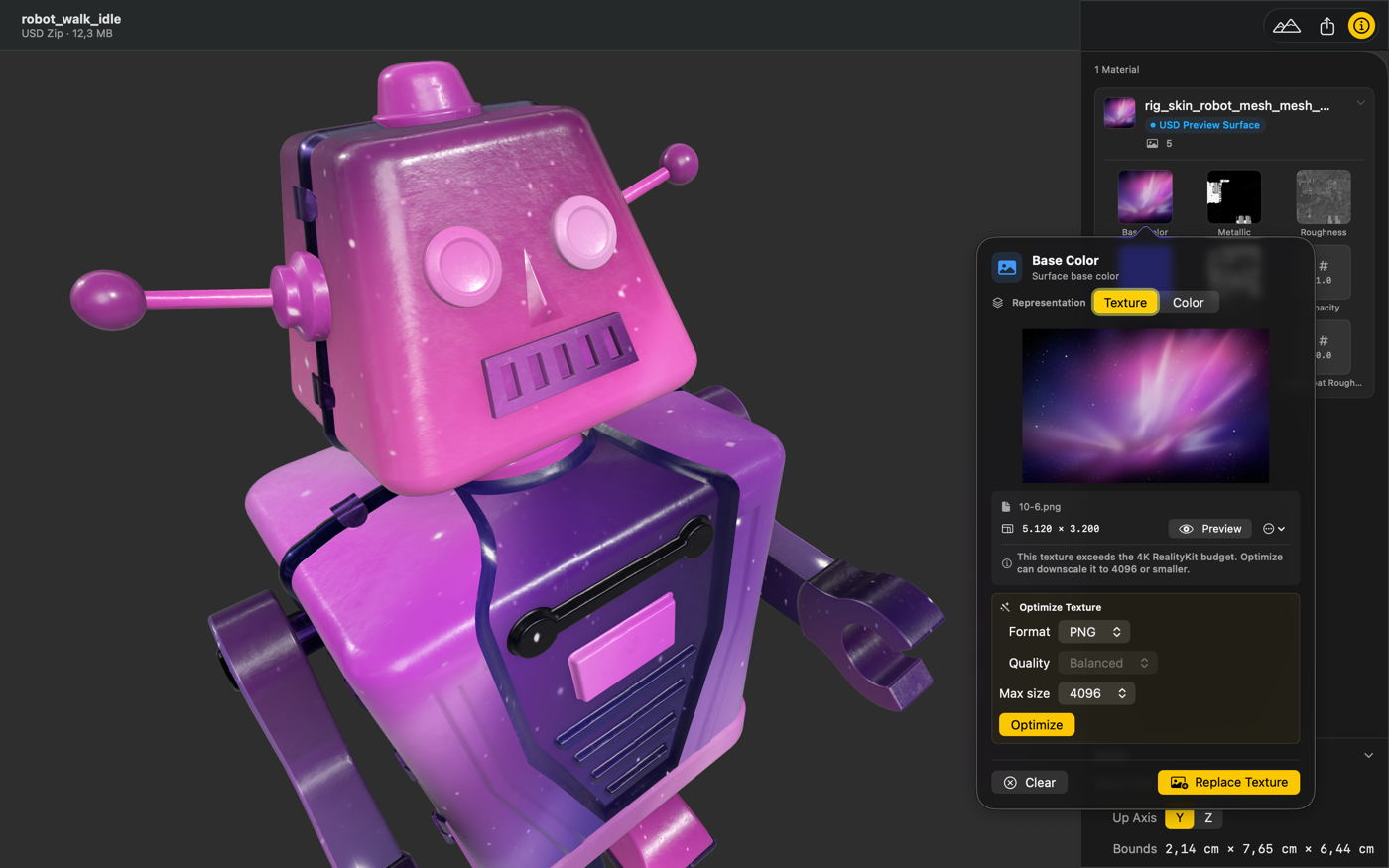1389x868 pixels.
Task: Select the Metallic texture thumbnail
Action: point(1233,197)
